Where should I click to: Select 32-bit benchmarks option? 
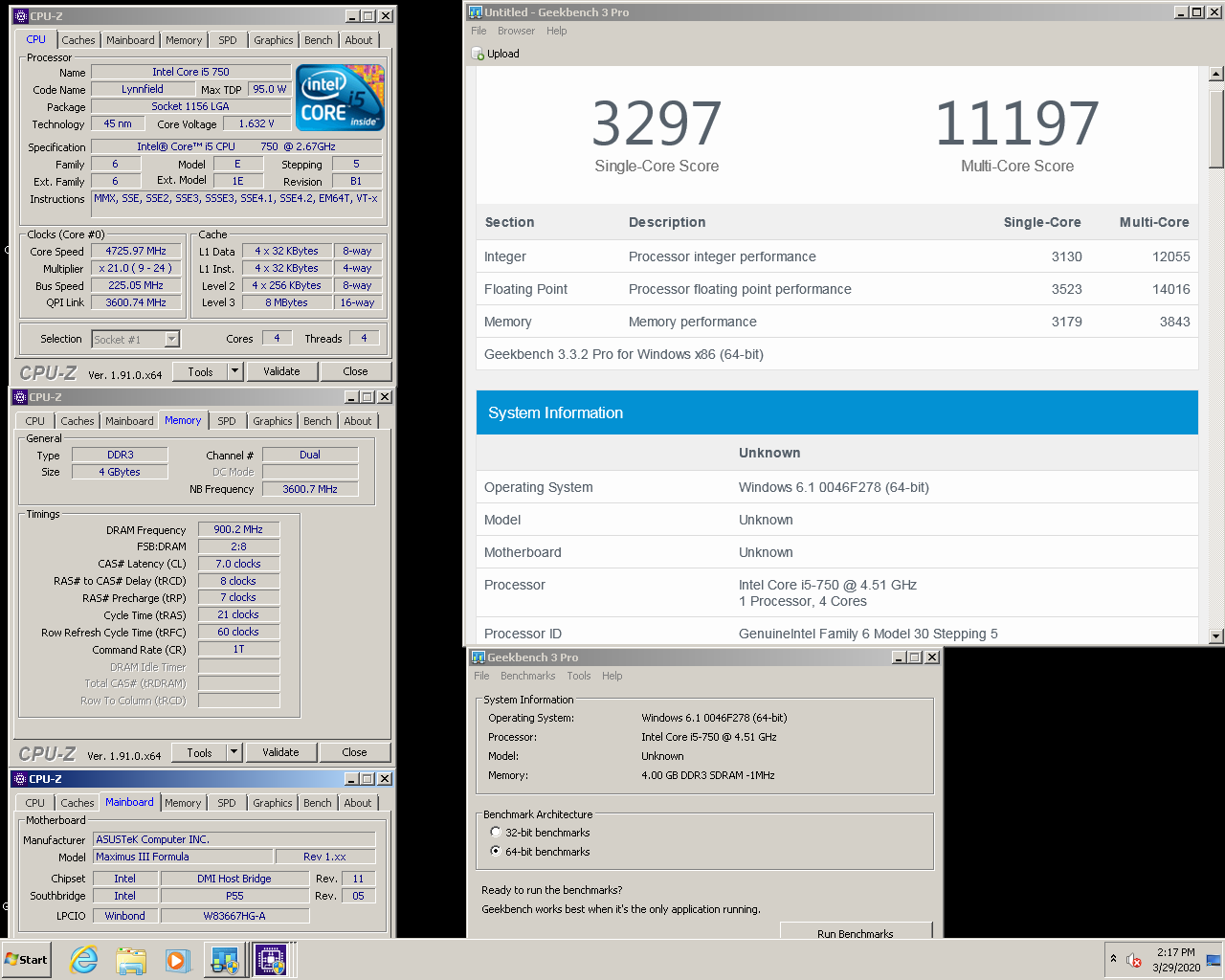(x=496, y=833)
